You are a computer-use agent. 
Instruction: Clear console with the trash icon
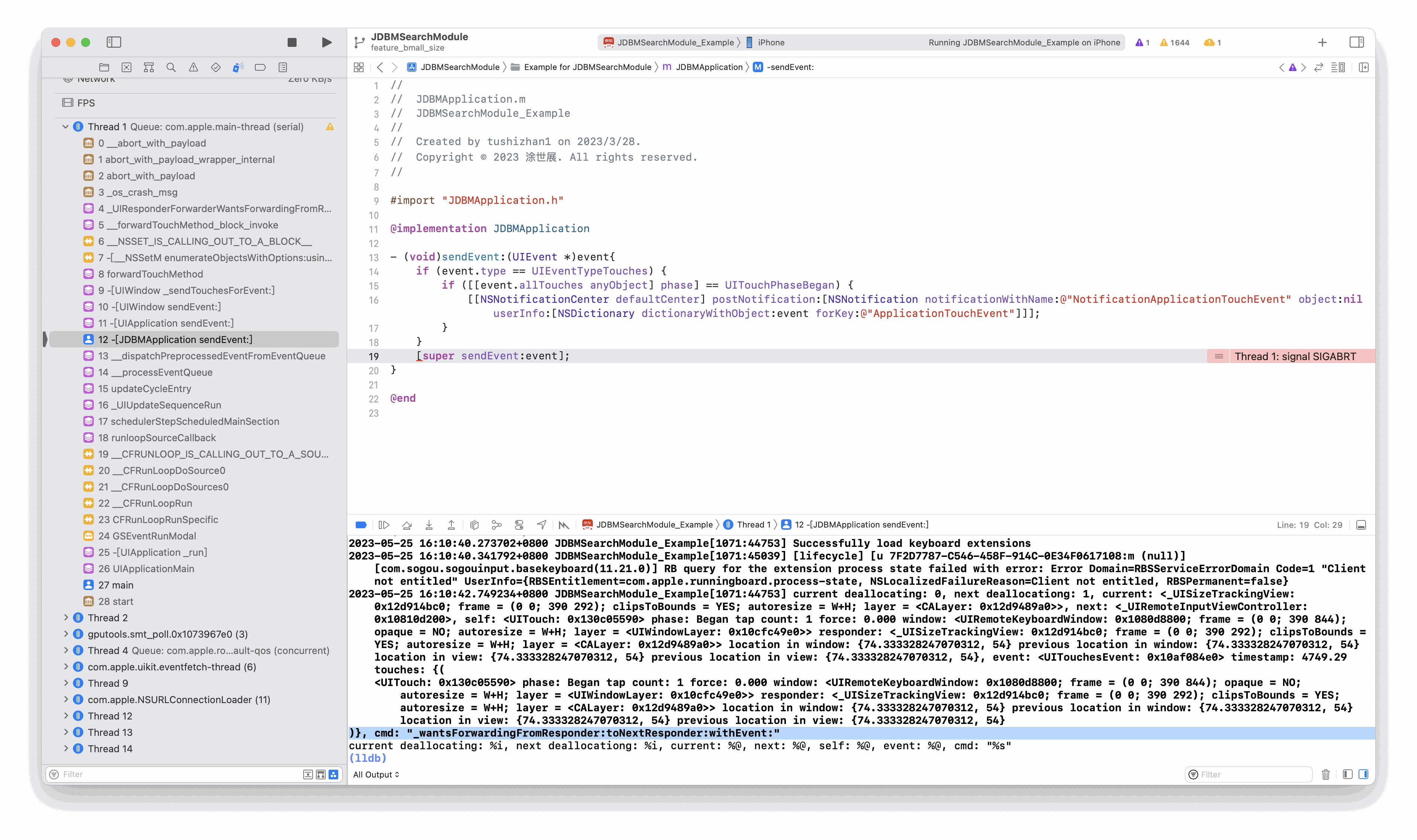click(1325, 774)
